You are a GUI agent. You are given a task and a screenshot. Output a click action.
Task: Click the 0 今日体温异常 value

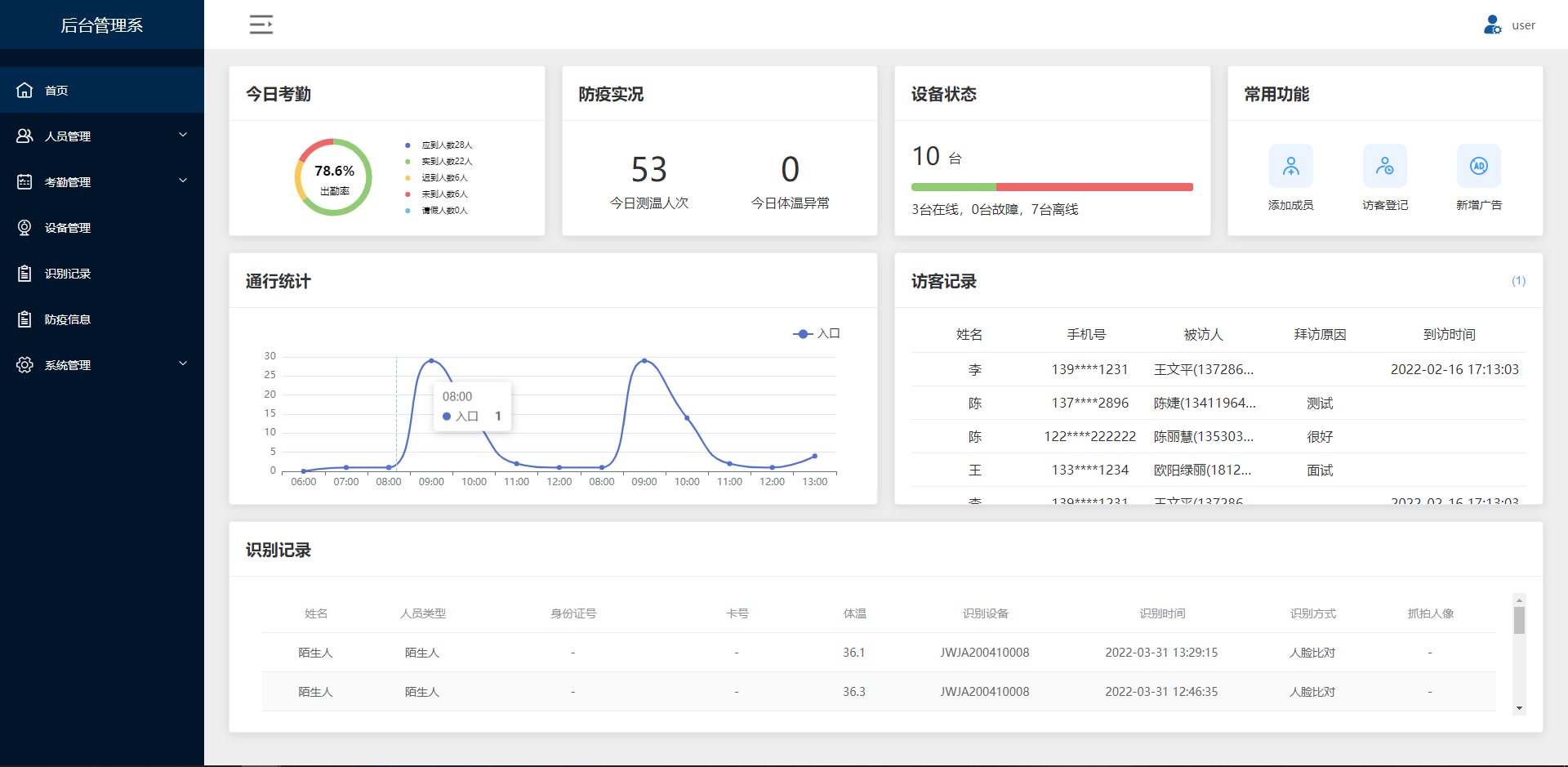click(790, 169)
